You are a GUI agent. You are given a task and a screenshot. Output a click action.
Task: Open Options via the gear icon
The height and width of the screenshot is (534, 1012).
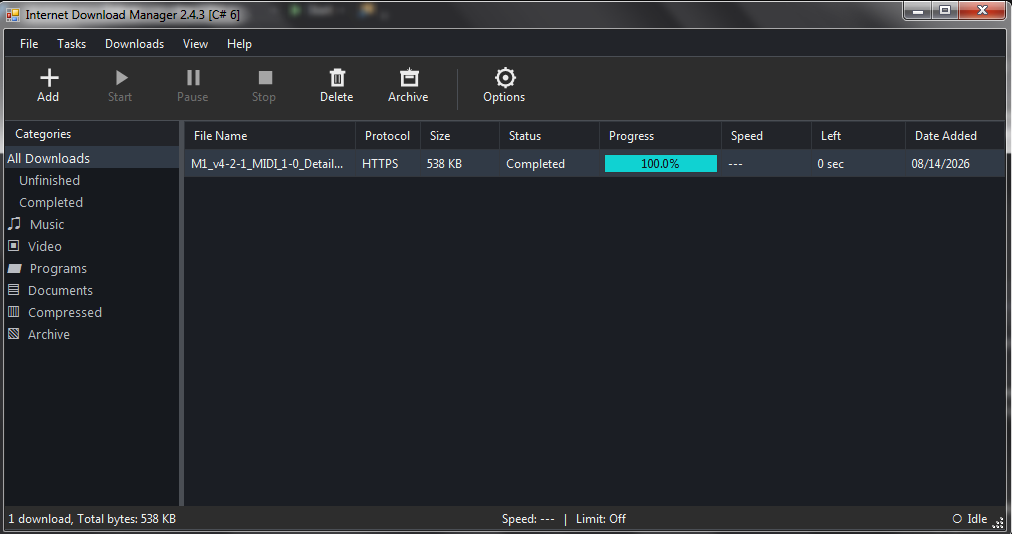click(505, 77)
